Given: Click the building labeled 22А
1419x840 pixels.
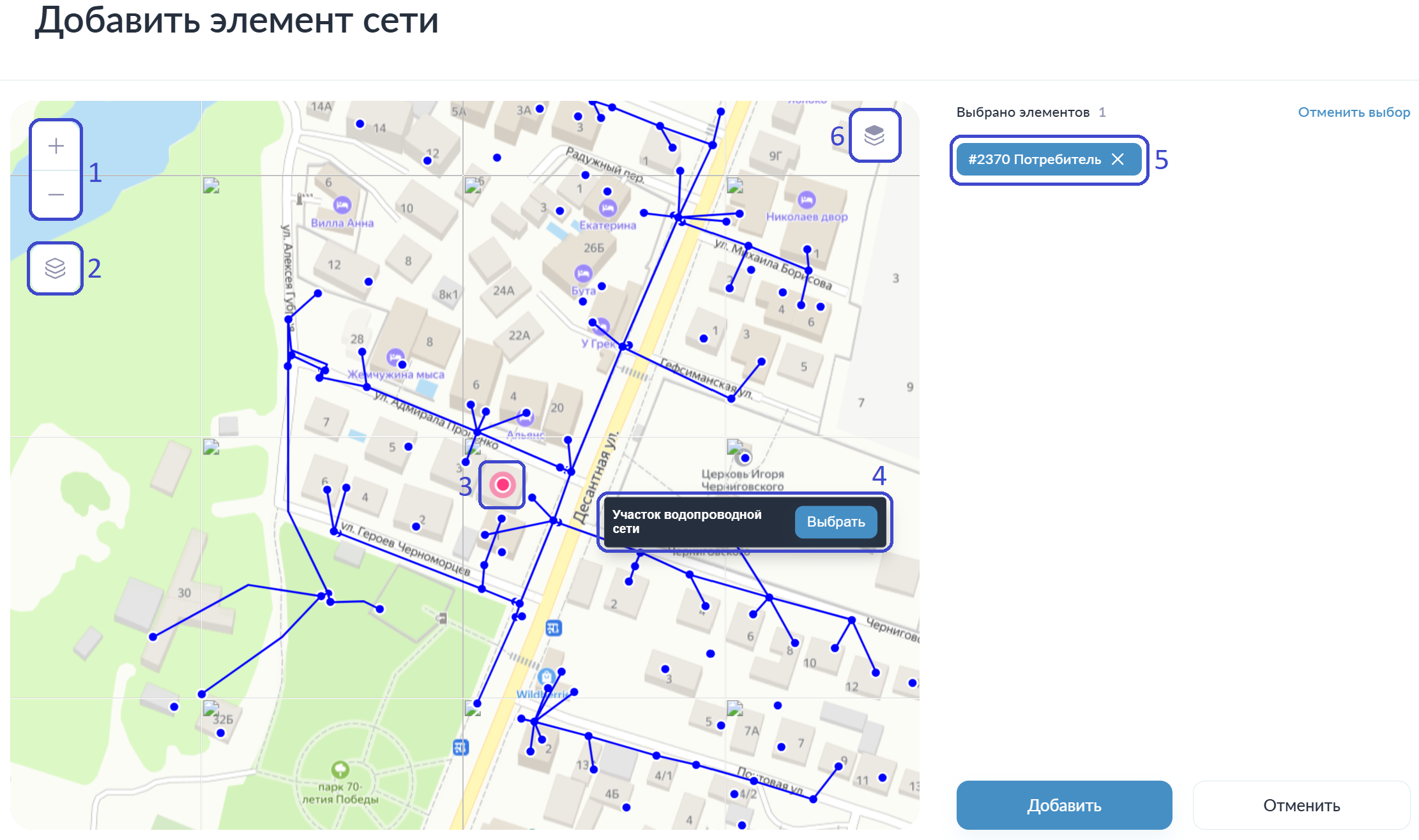Looking at the screenshot, I should click(519, 335).
